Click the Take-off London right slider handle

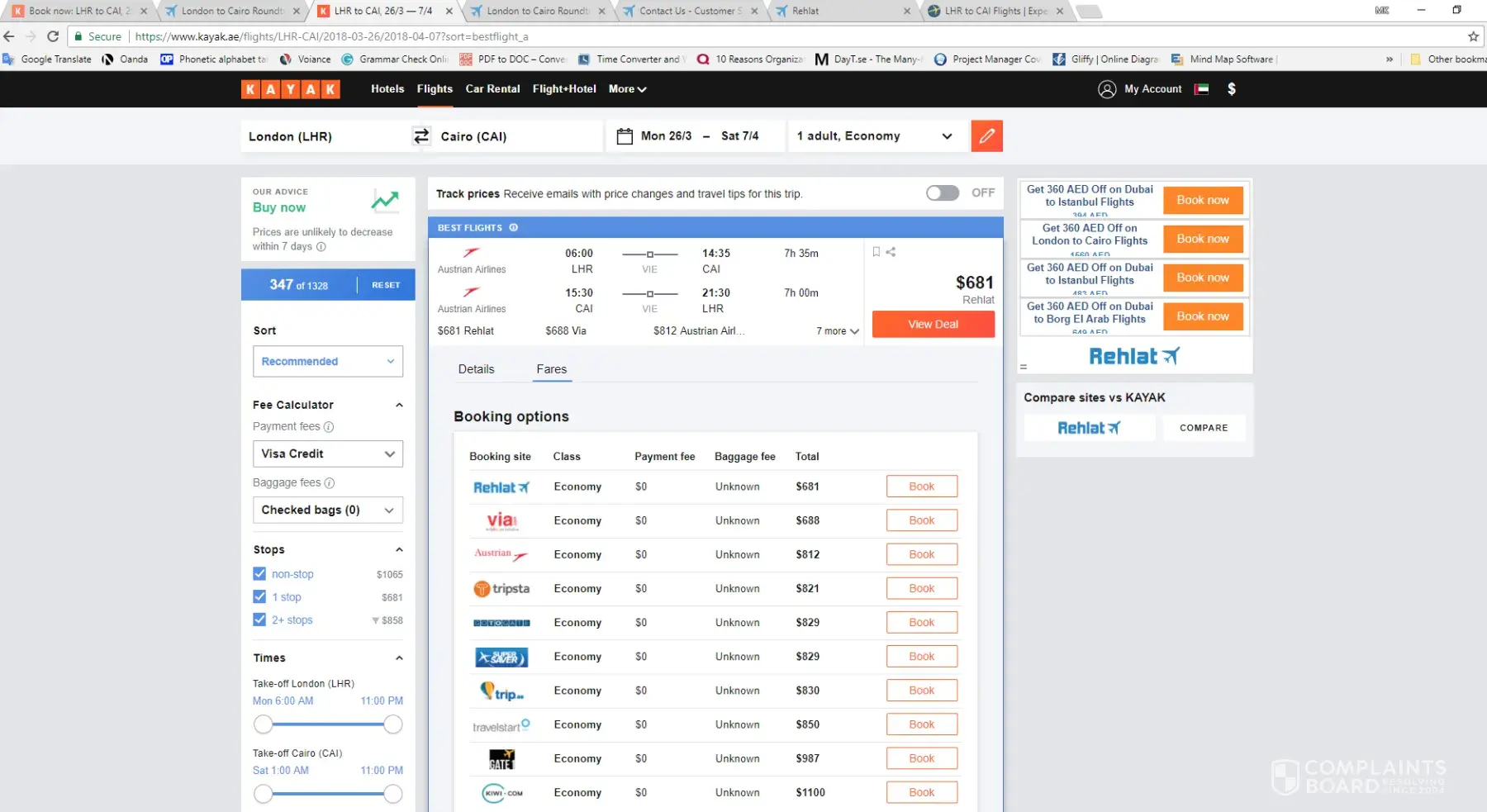393,724
